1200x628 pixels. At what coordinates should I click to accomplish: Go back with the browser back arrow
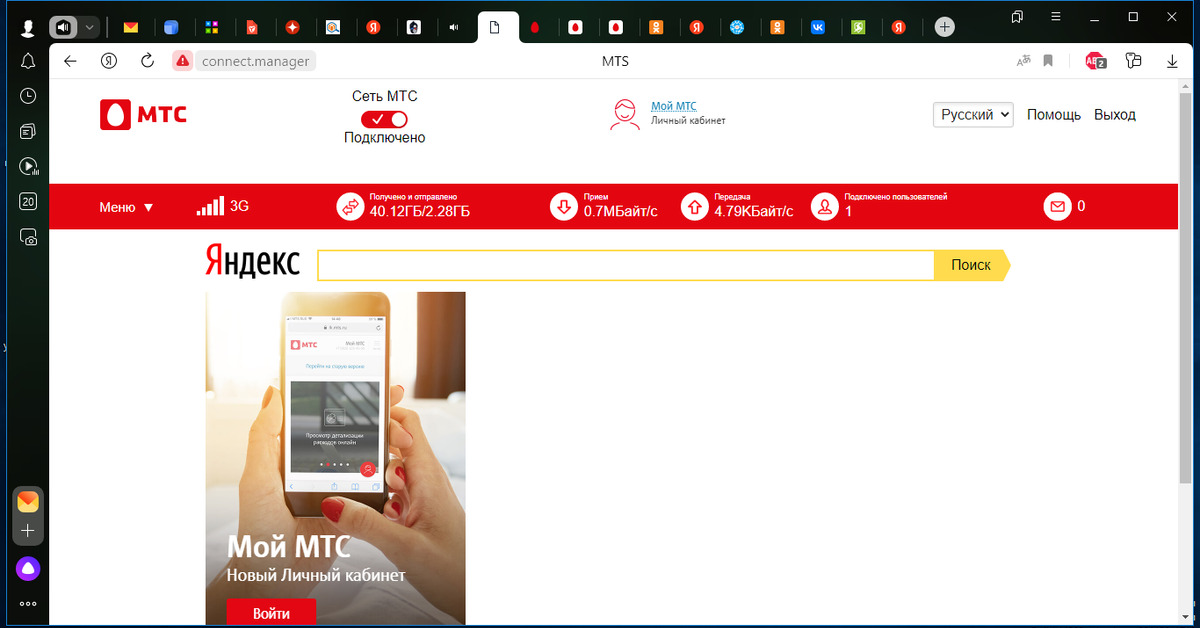point(70,61)
